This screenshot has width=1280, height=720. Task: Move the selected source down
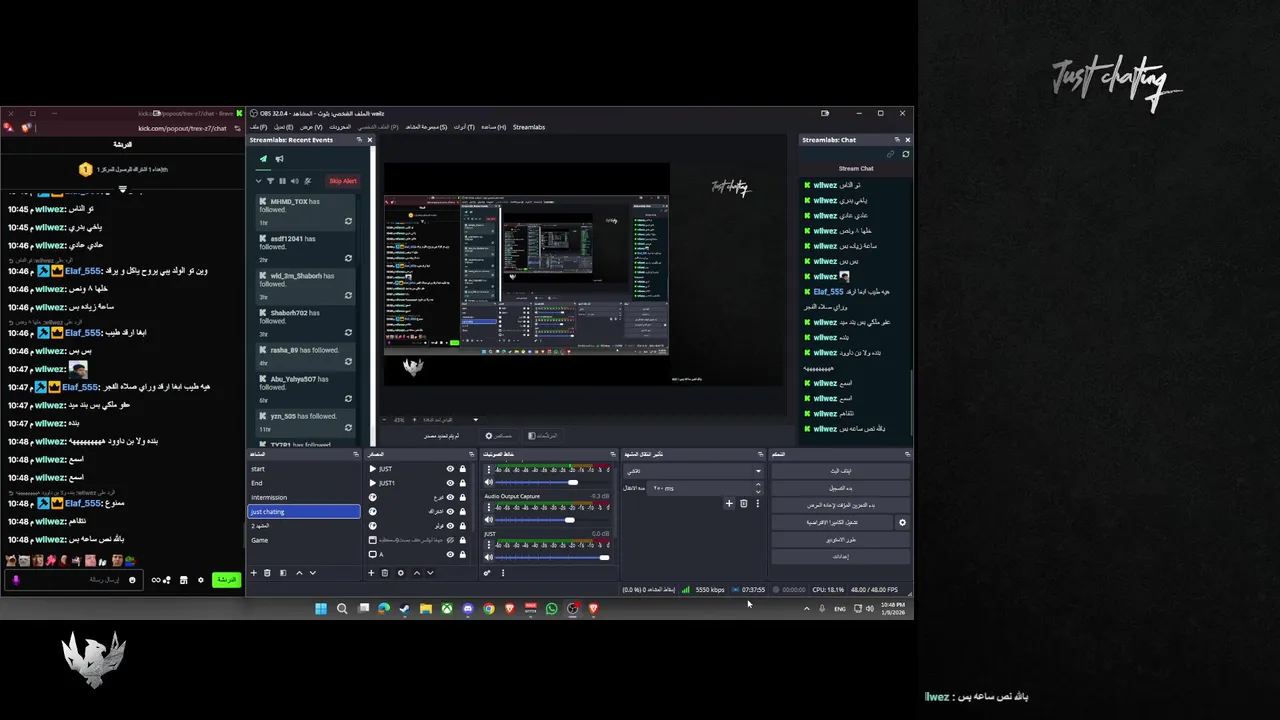(431, 573)
